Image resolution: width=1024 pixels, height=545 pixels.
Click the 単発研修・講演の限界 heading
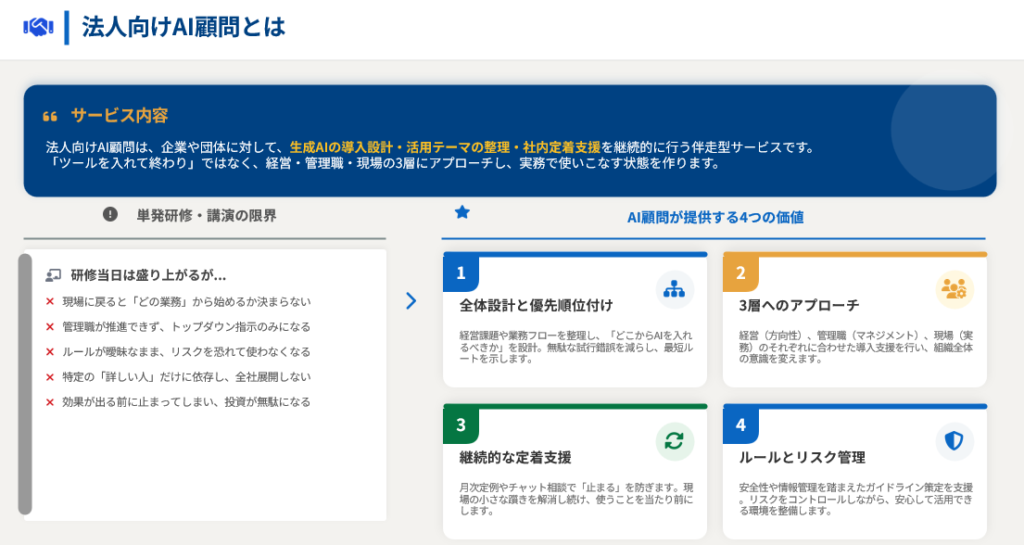[206, 215]
